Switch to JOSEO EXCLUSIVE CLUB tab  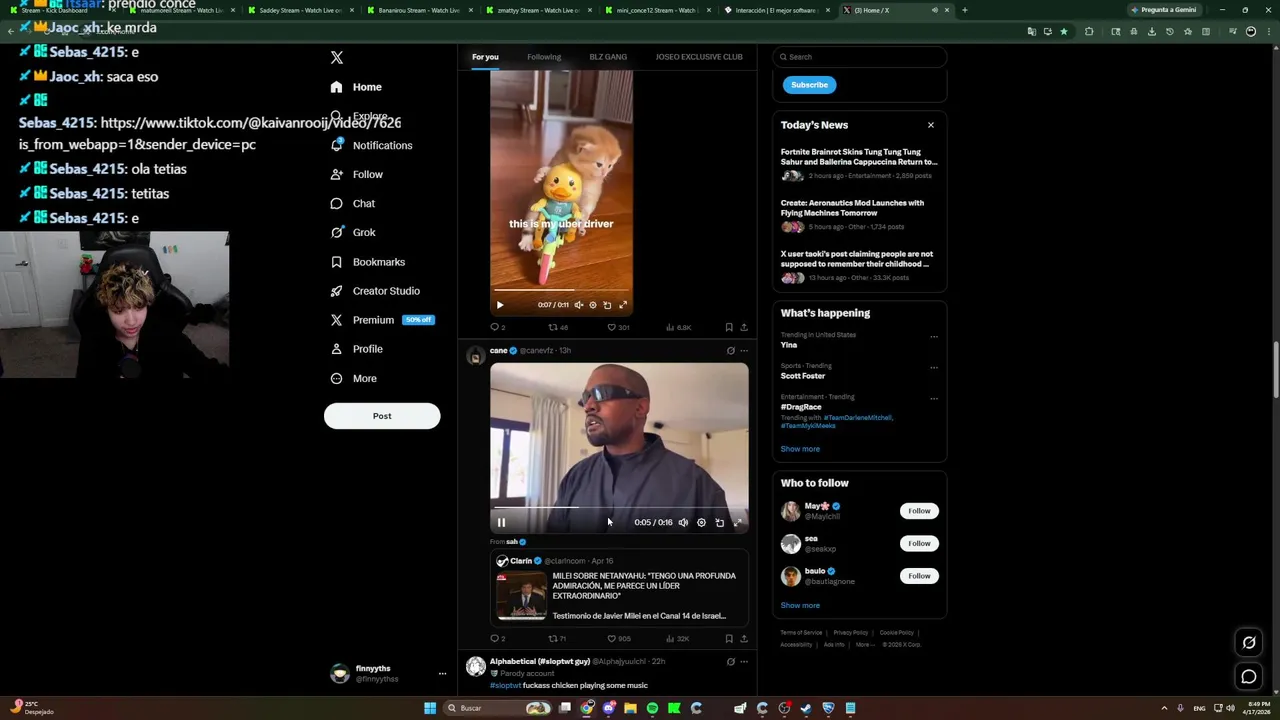click(699, 57)
